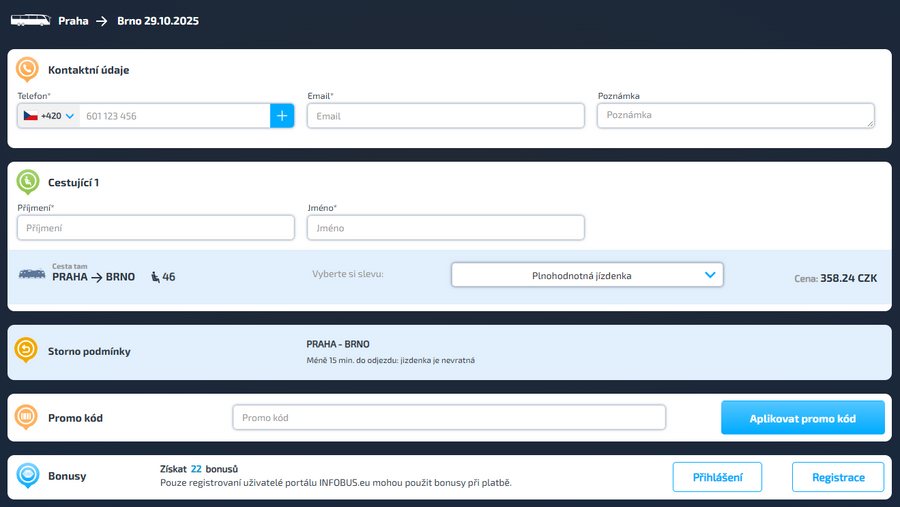
Task: Click the Přihlášení login button
Action: [x=717, y=477]
